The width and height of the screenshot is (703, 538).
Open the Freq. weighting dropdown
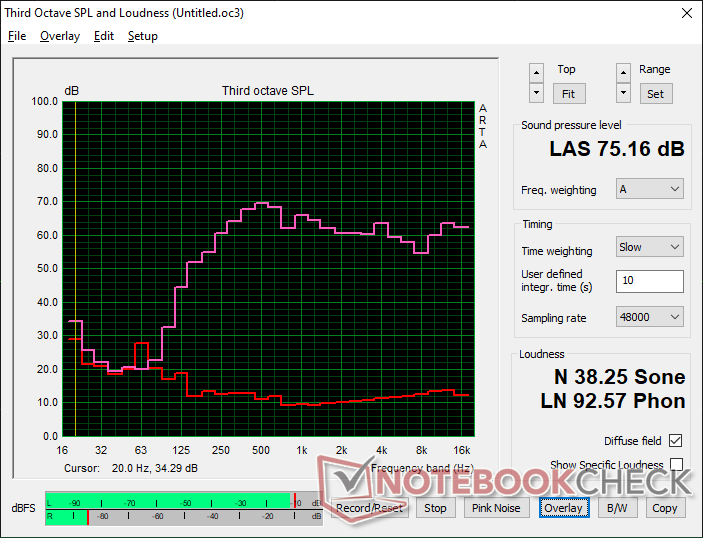(650, 189)
